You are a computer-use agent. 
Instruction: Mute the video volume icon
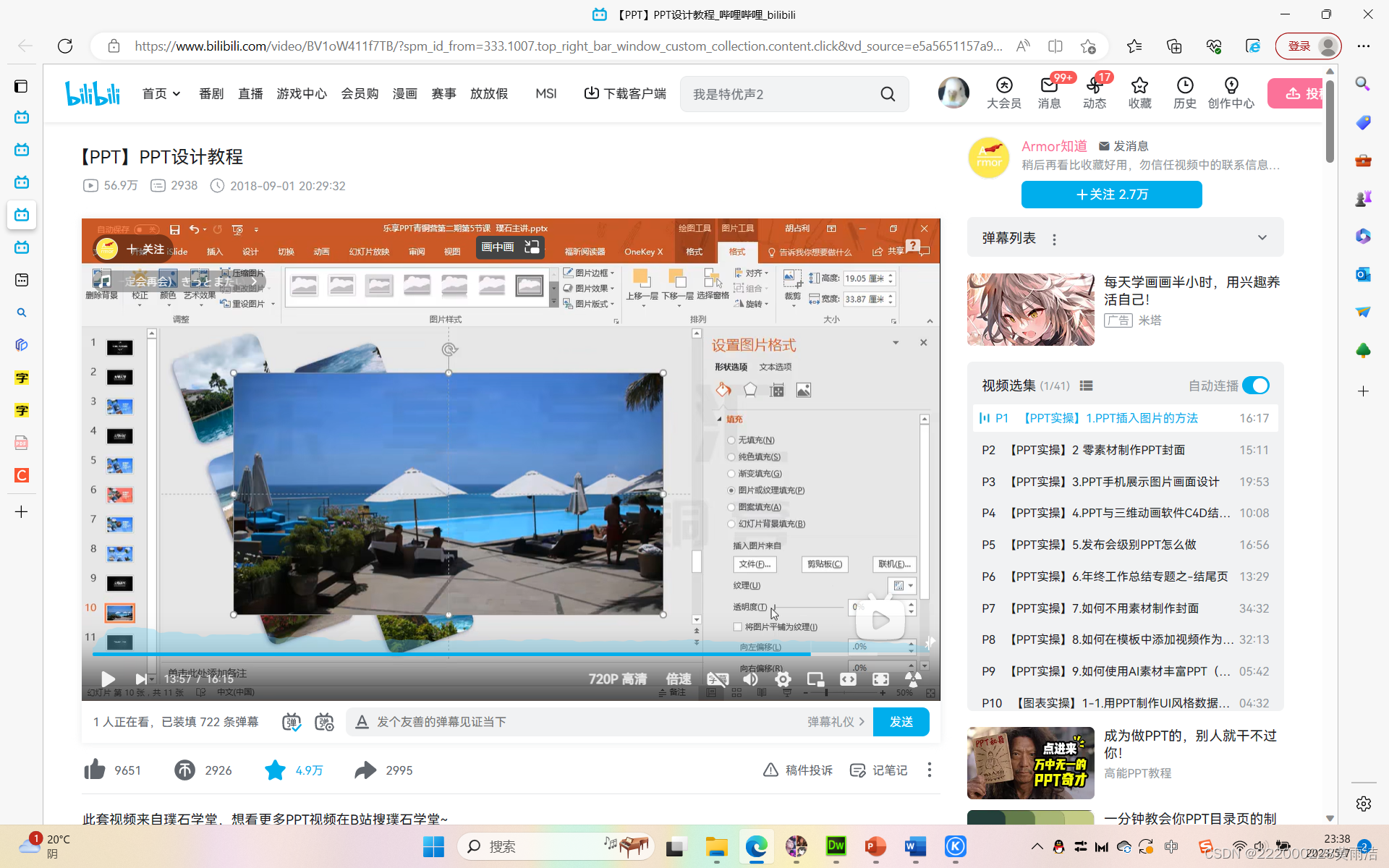tap(751, 678)
